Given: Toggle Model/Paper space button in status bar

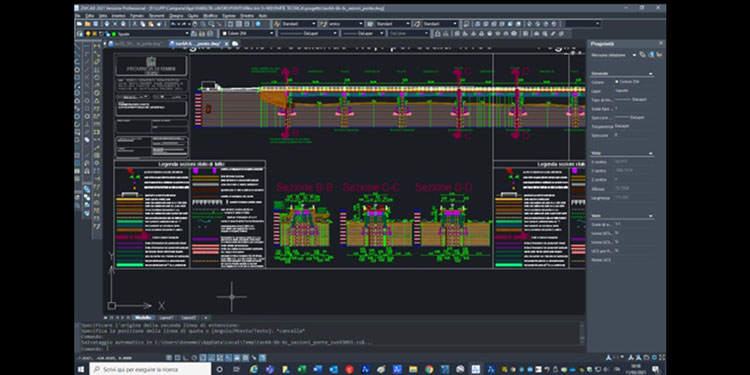Looking at the screenshot, I should pos(262,358).
